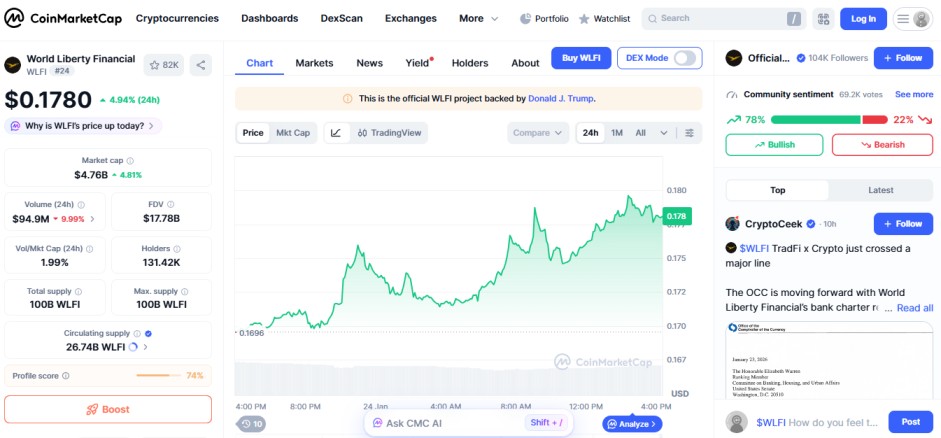Click Read all on CryptoCeek post
The image size is (941, 438).
[x=915, y=308]
